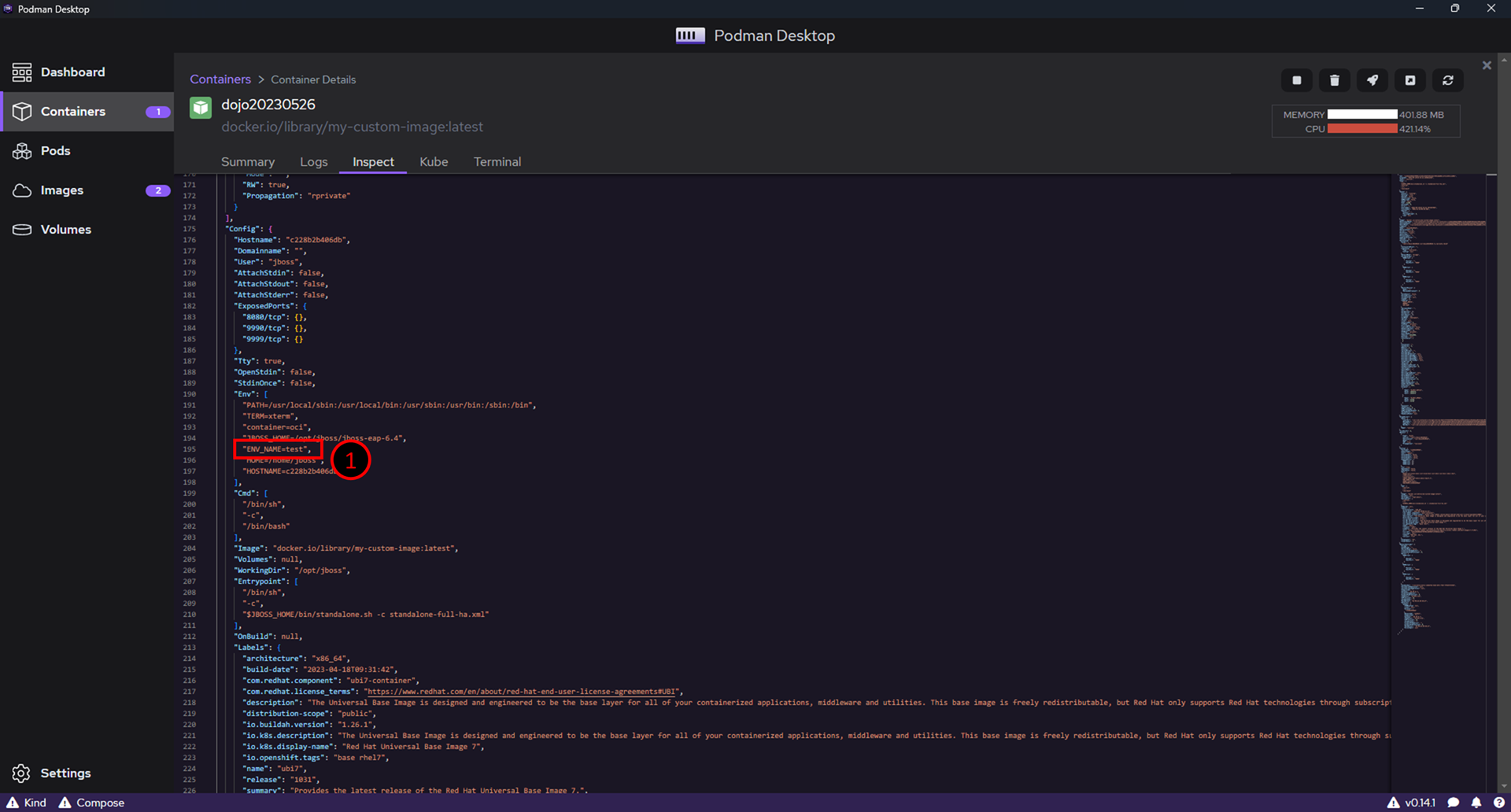Screen dimensions: 1511x812
Task: Open the help question mark icon
Action: pos(1498,803)
